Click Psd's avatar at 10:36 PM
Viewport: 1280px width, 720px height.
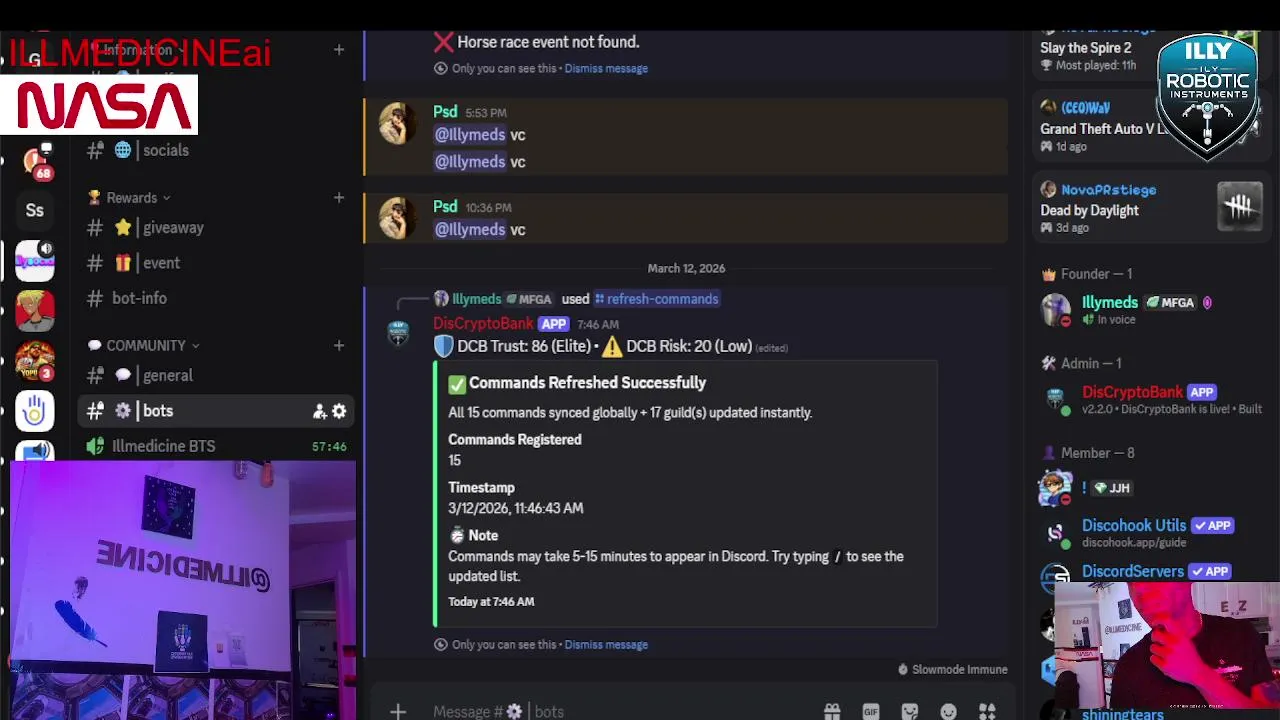click(398, 218)
